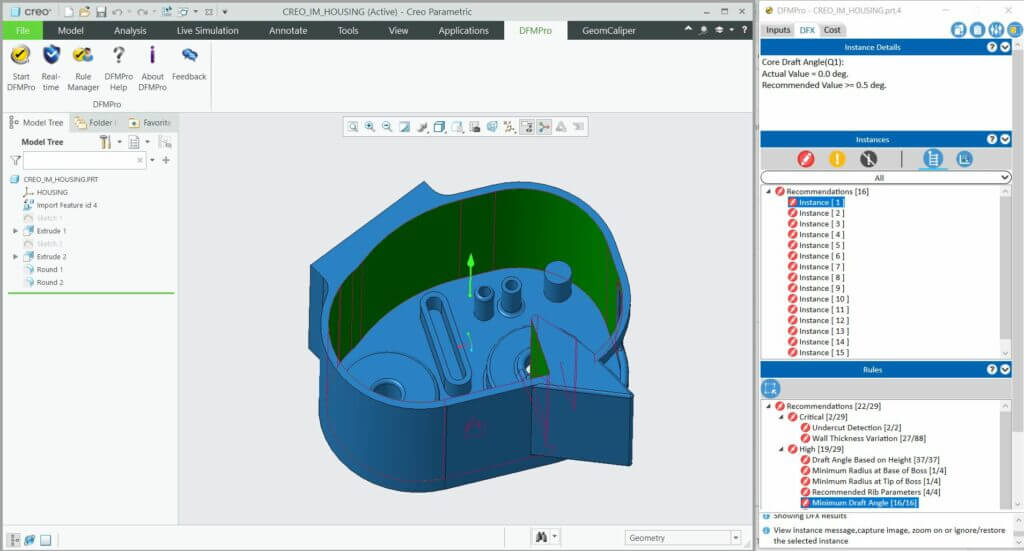Filter failed instances with red icon
Viewport: 1024px width, 551px height.
coord(806,159)
